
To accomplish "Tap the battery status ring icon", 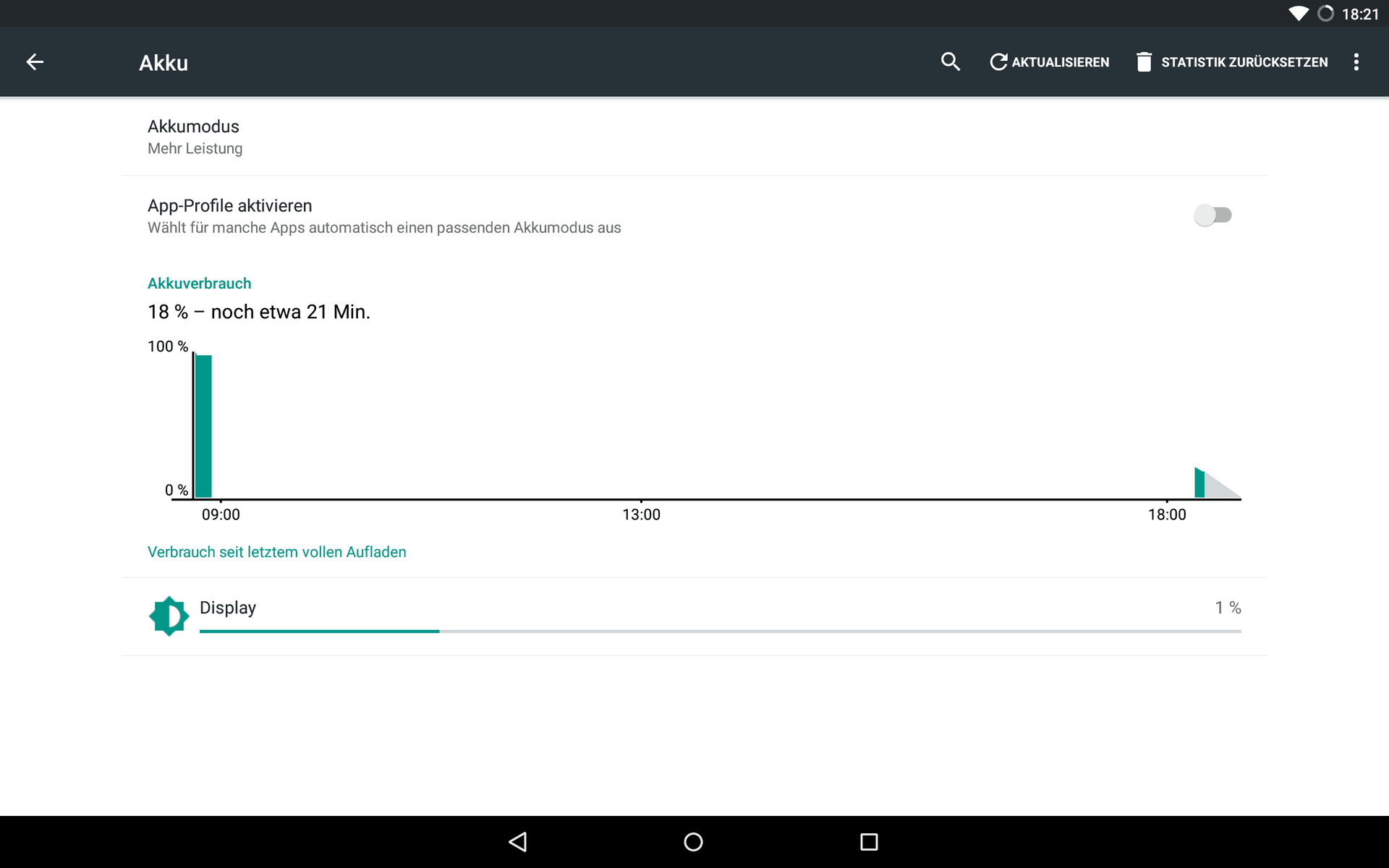I will point(1325,14).
